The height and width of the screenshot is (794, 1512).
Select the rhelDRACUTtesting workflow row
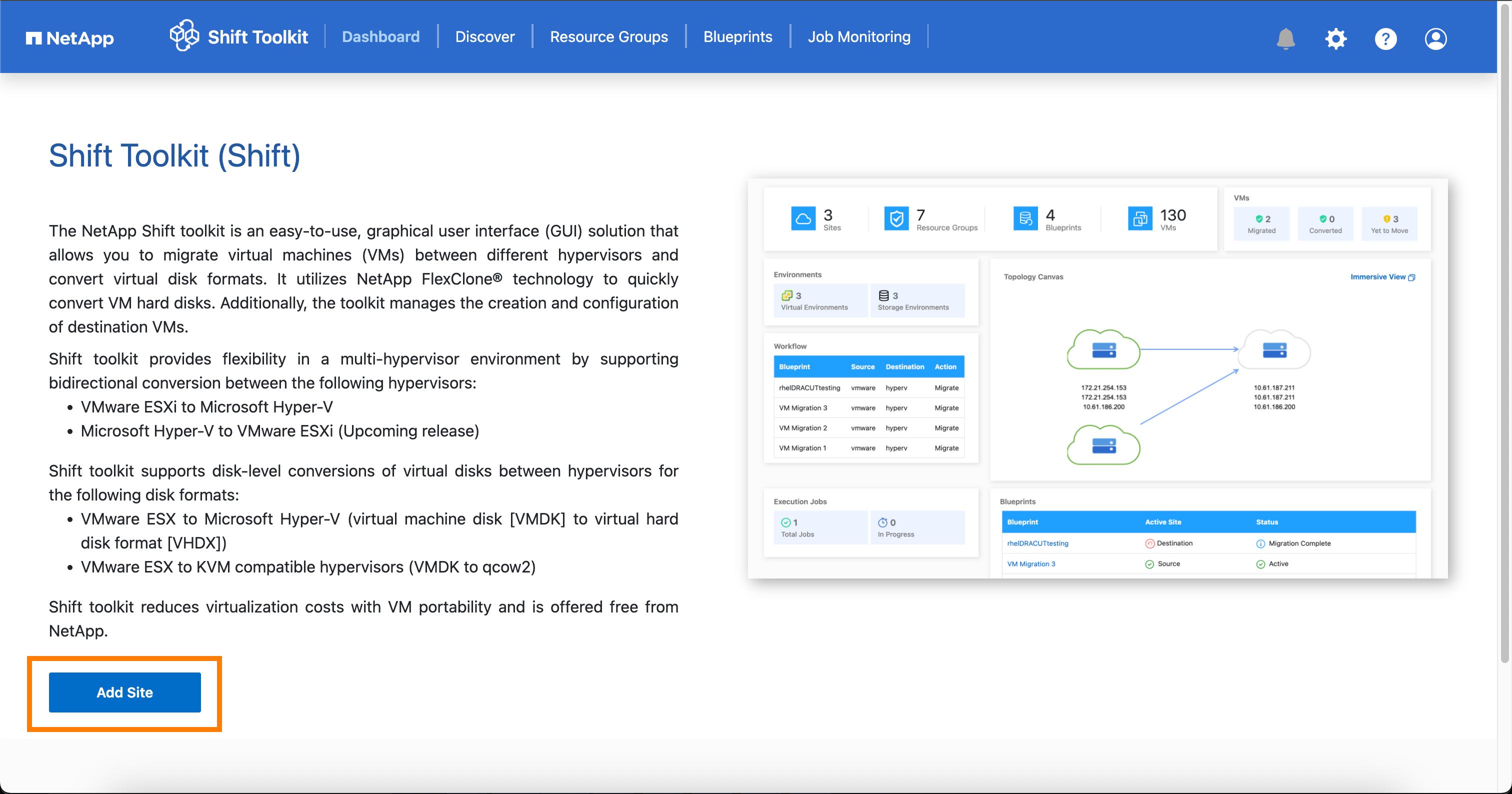coord(868,388)
